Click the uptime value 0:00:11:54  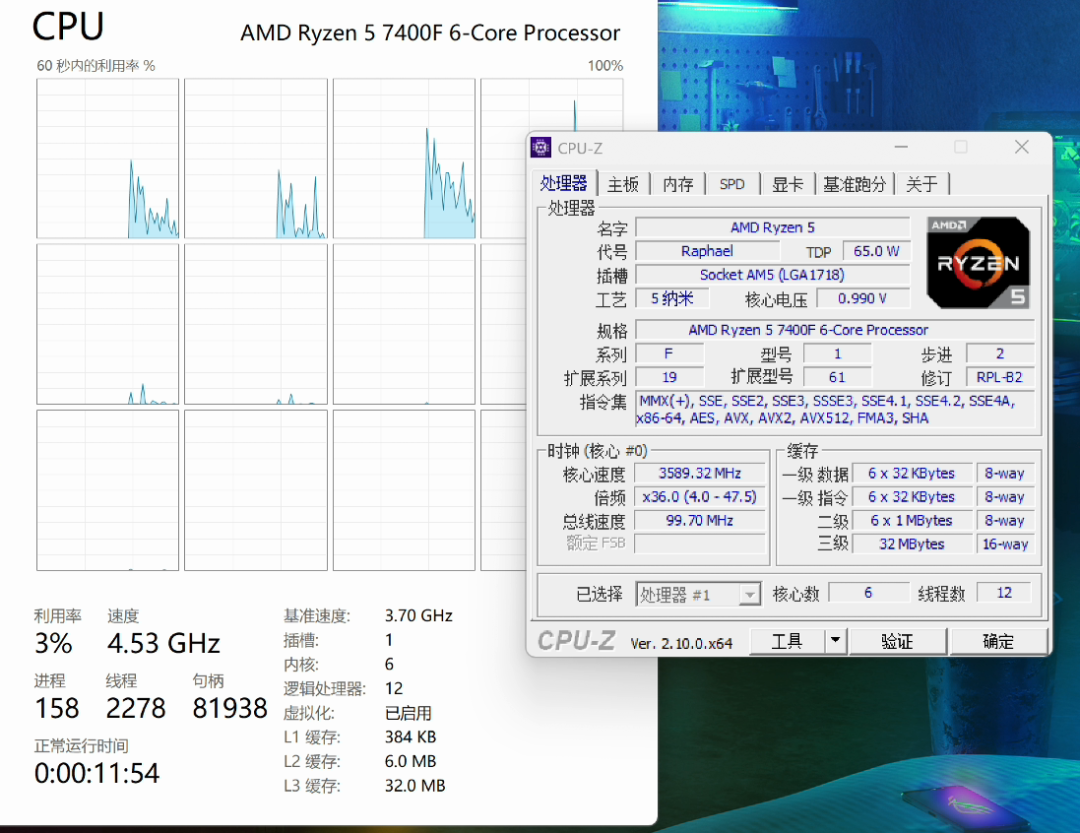pyautogui.click(x=97, y=773)
